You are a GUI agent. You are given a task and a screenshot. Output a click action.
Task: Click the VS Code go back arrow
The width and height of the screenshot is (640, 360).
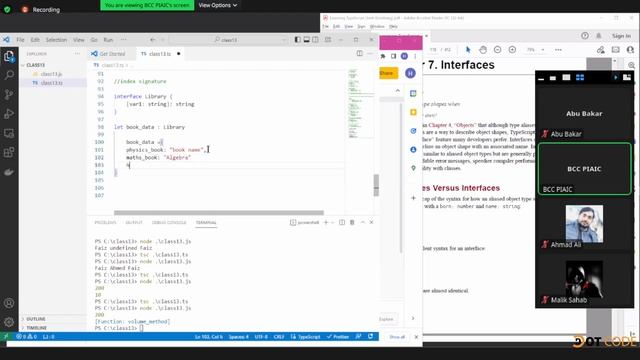point(152,40)
